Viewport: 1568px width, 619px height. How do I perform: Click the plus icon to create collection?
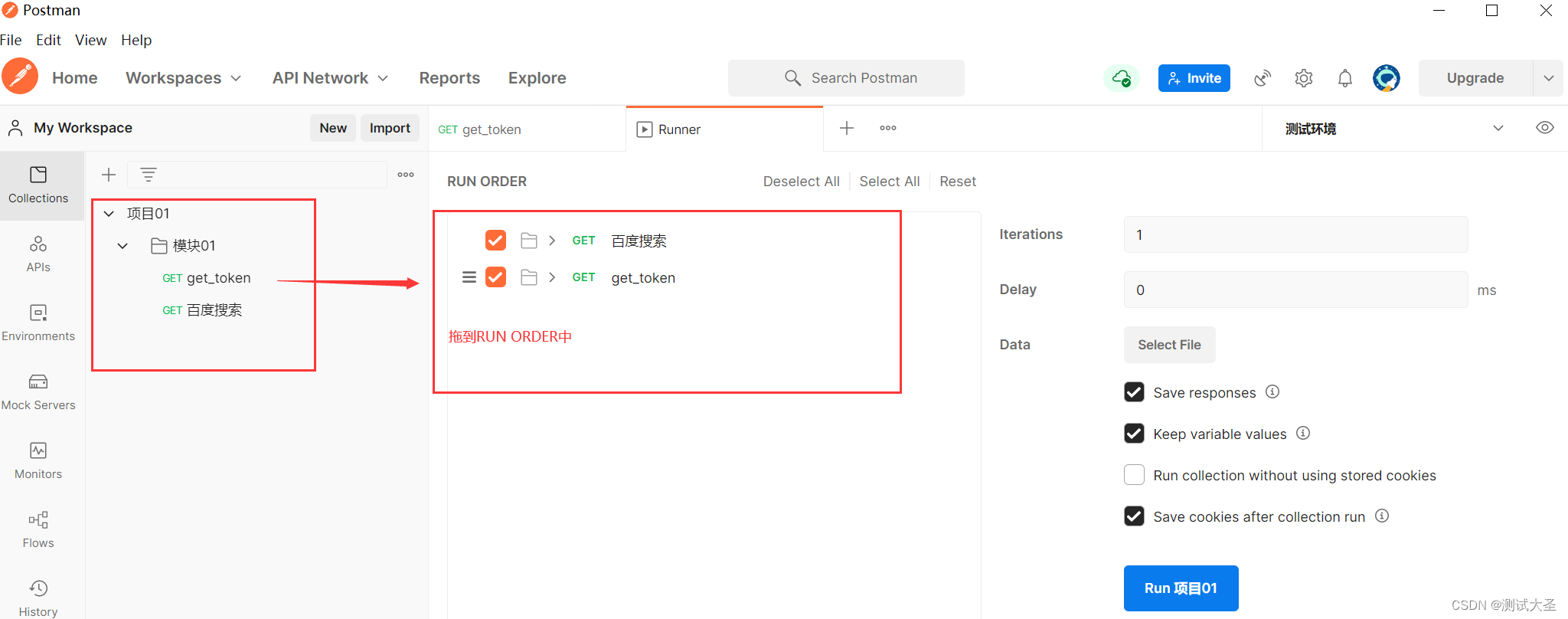coord(109,175)
